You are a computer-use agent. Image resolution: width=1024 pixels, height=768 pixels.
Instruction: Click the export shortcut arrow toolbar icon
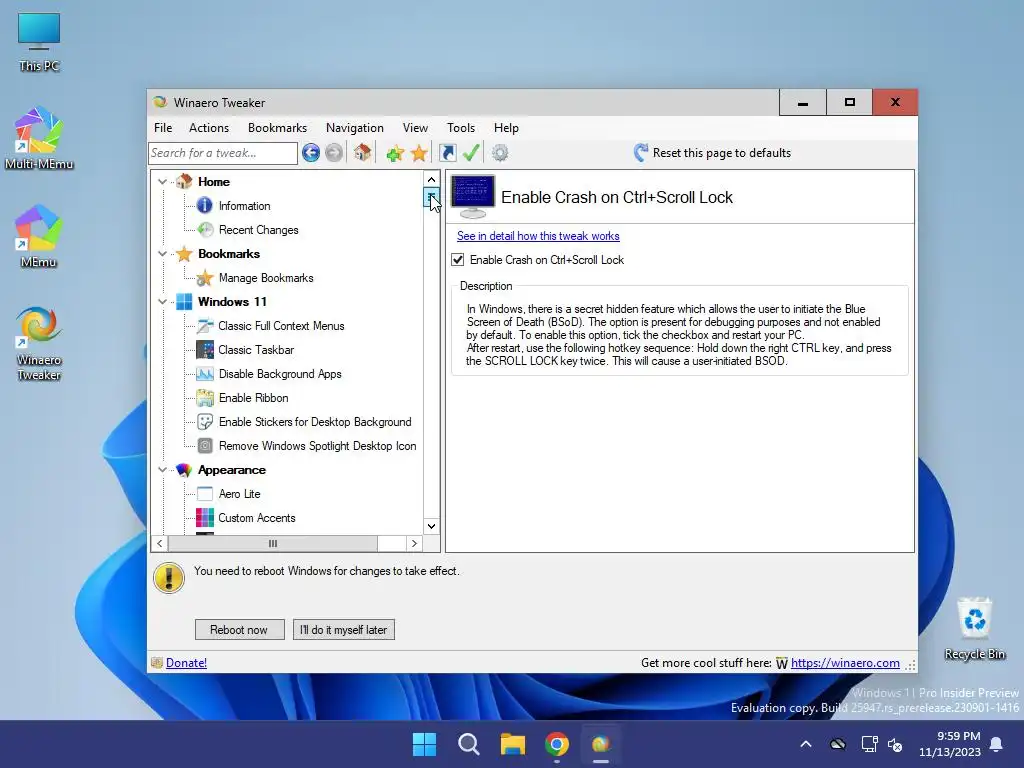[x=447, y=153]
